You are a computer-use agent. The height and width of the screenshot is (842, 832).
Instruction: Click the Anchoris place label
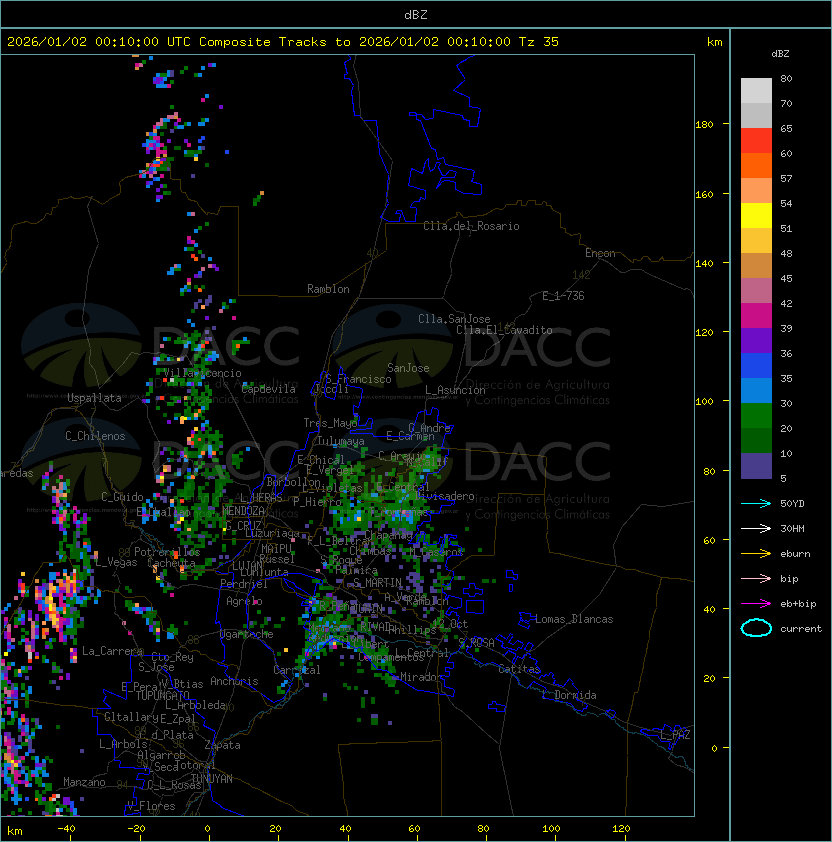click(234, 681)
